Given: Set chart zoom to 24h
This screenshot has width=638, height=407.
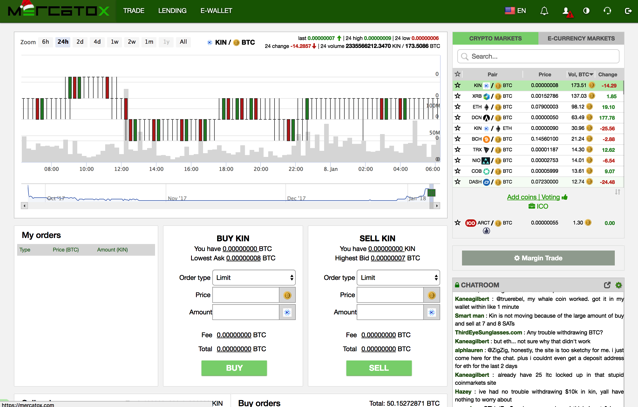Looking at the screenshot, I should click(x=63, y=42).
